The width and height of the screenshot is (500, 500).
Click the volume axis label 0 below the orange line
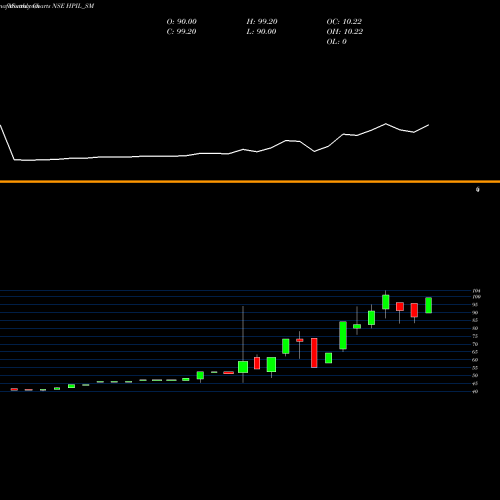click(478, 189)
